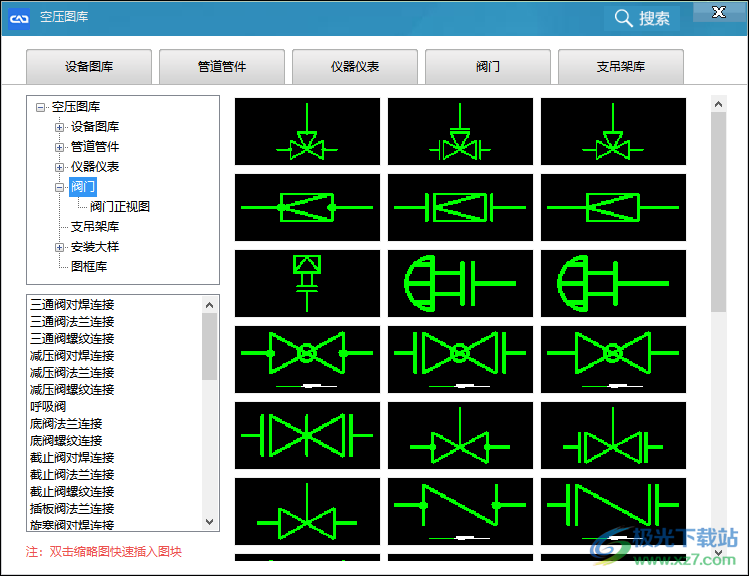Select 截止阀法兰连接 in the list
The image size is (749, 576).
[72, 475]
